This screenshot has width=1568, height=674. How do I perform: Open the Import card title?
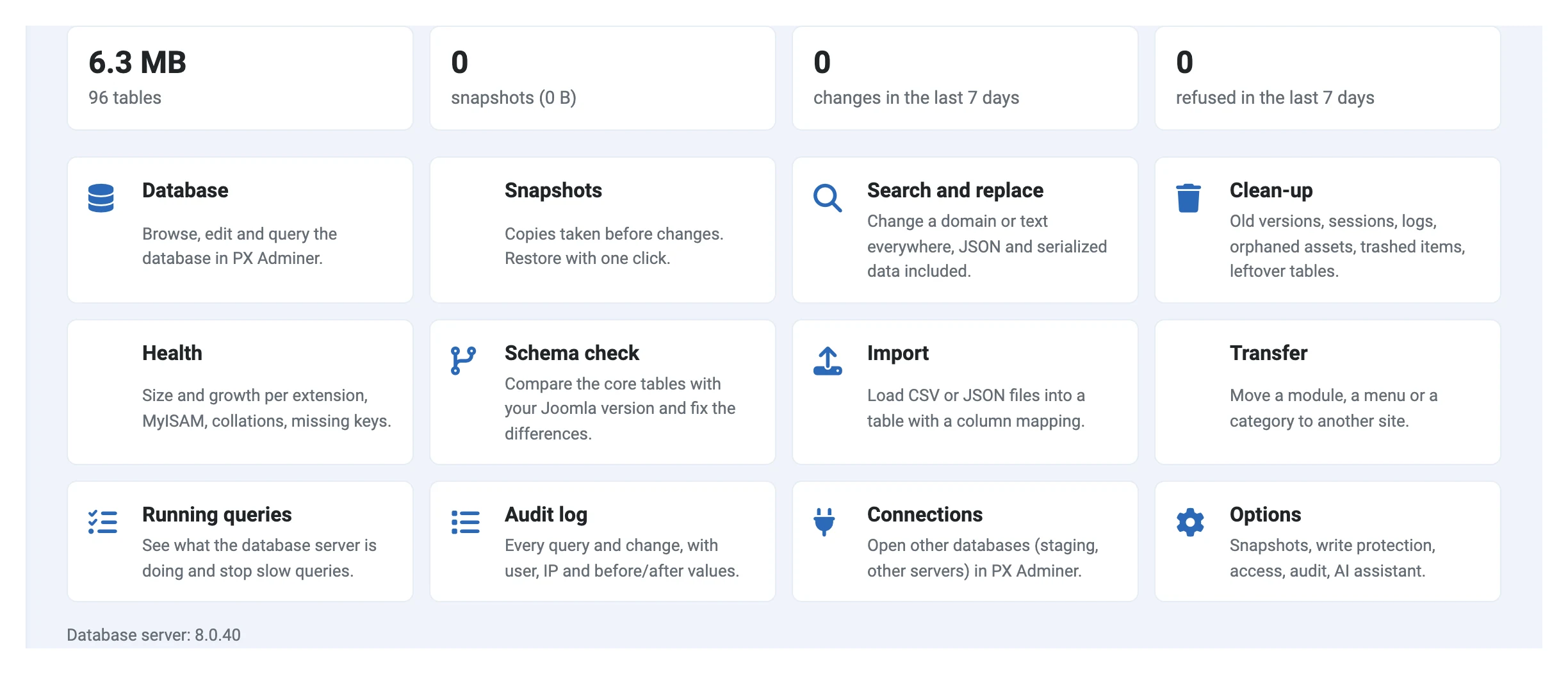[x=898, y=353]
